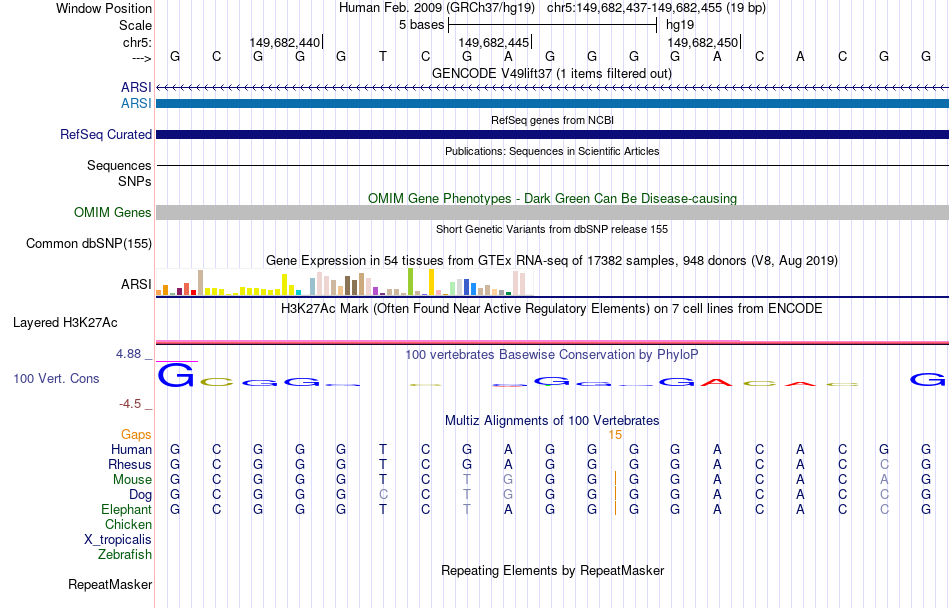Open the GENCODE V49lift37 track title
This screenshot has width=950, height=608.
pyautogui.click(x=552, y=73)
